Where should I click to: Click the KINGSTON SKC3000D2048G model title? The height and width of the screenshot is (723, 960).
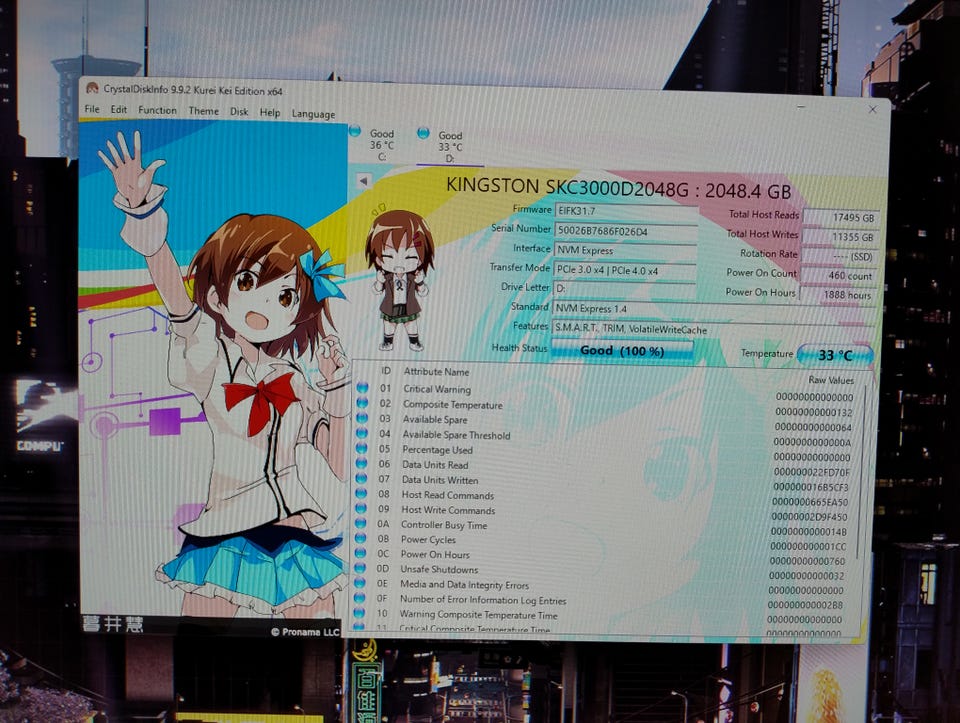[x=618, y=188]
